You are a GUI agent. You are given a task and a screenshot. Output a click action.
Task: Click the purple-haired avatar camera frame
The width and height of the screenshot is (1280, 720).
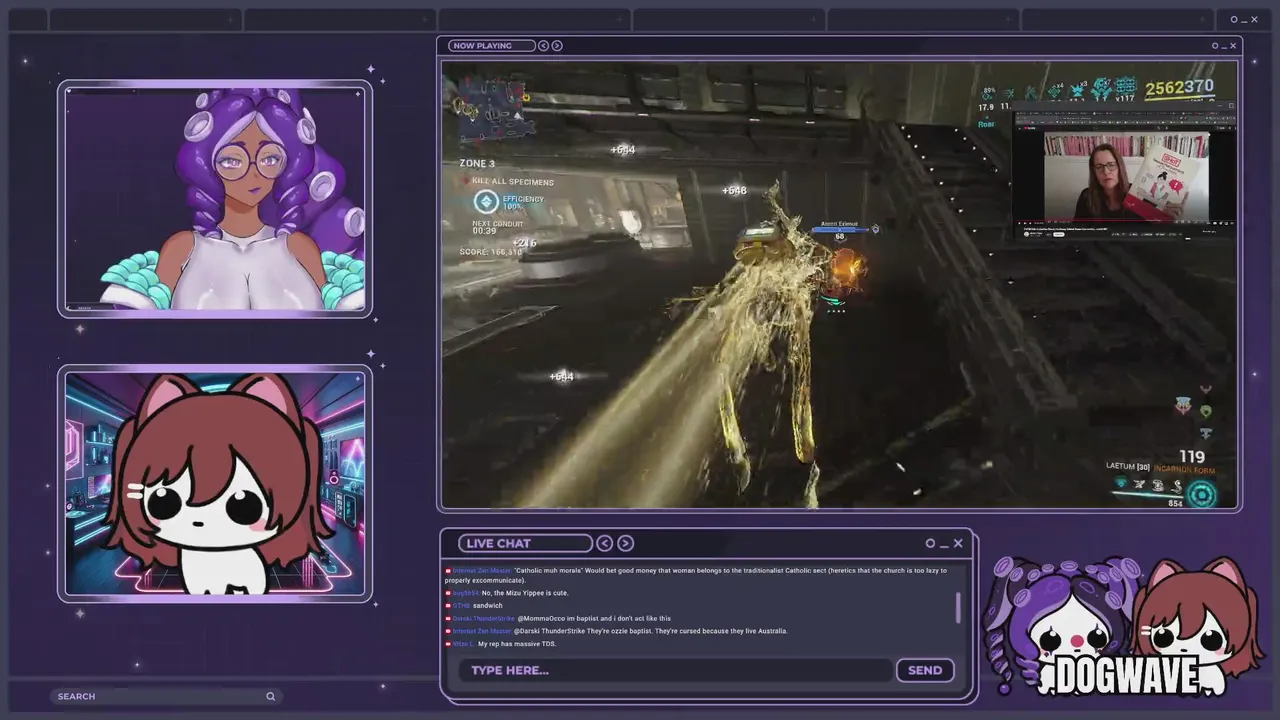click(215, 200)
